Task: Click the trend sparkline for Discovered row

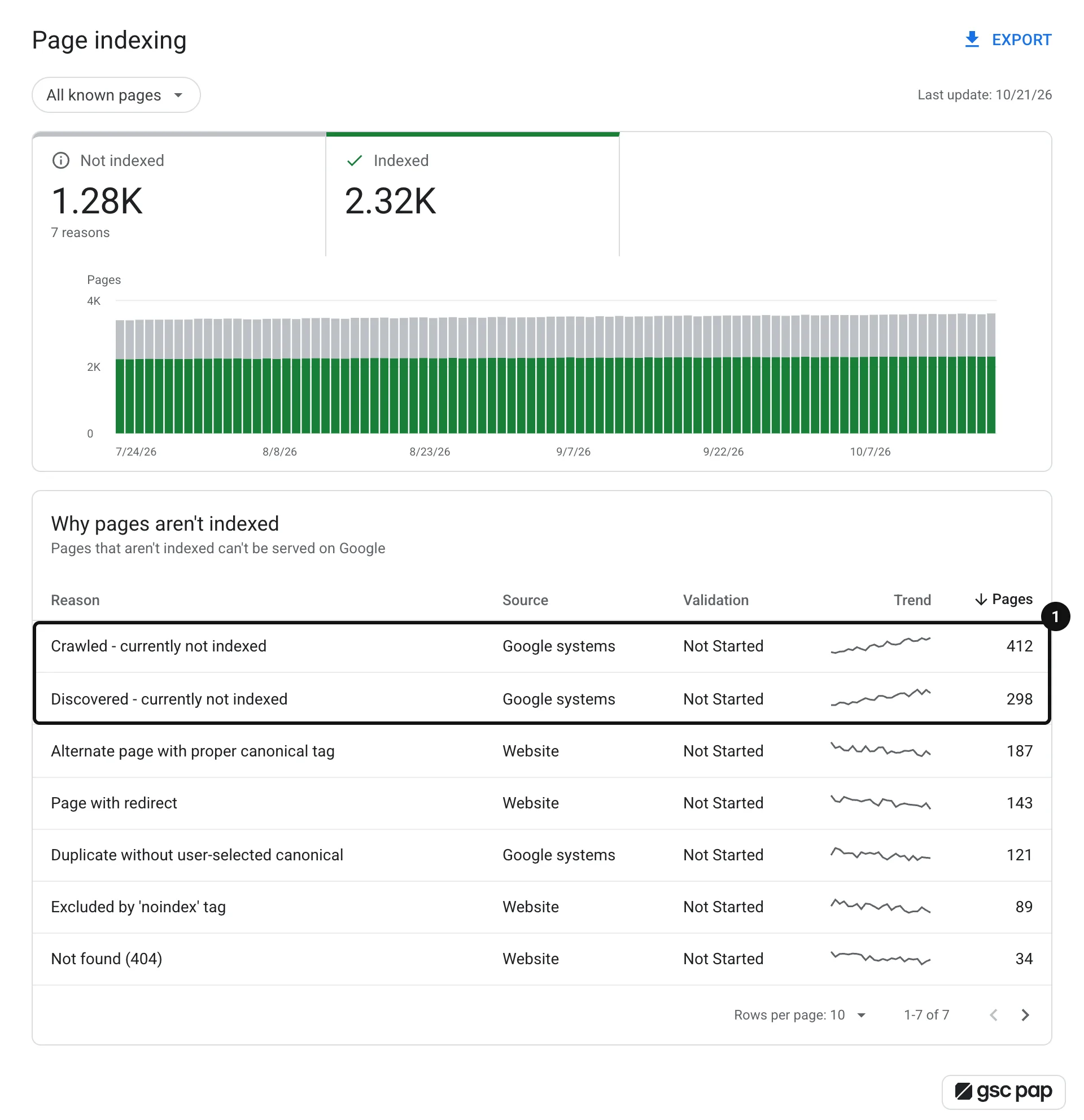Action: 880,697
